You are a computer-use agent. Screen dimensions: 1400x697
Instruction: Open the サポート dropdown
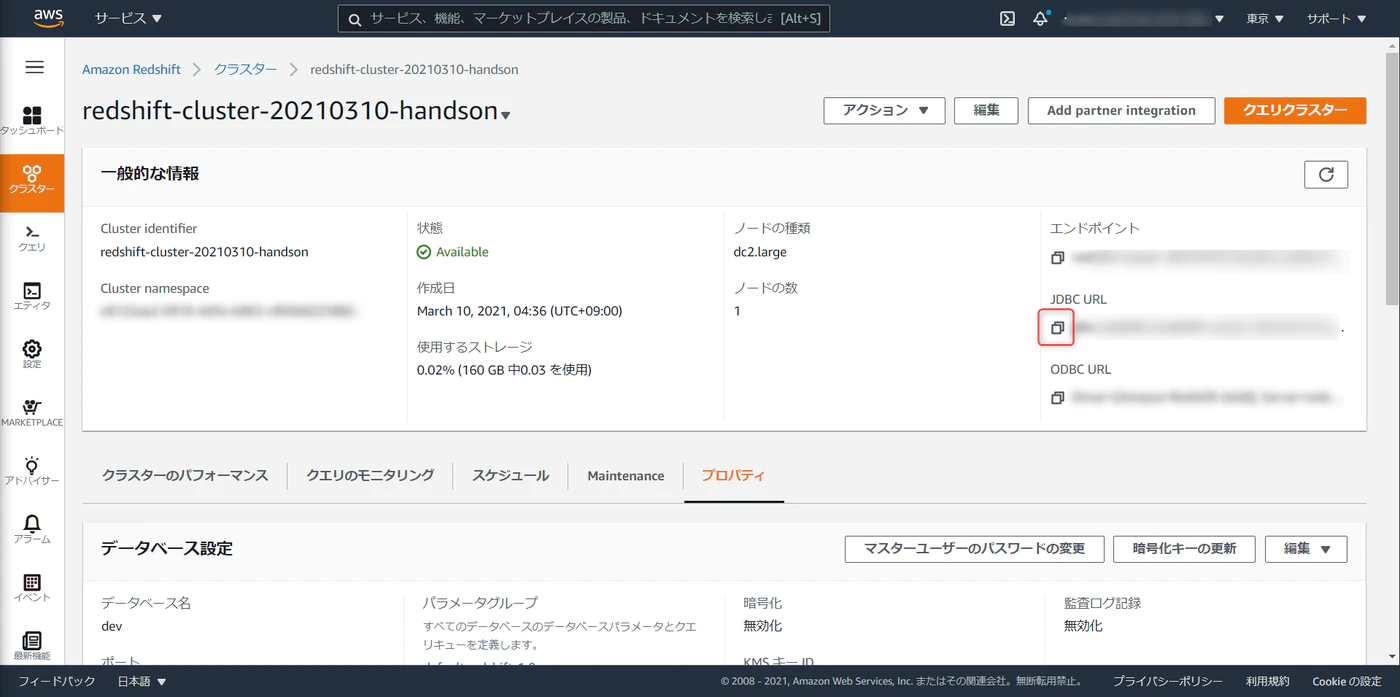tap(1335, 19)
